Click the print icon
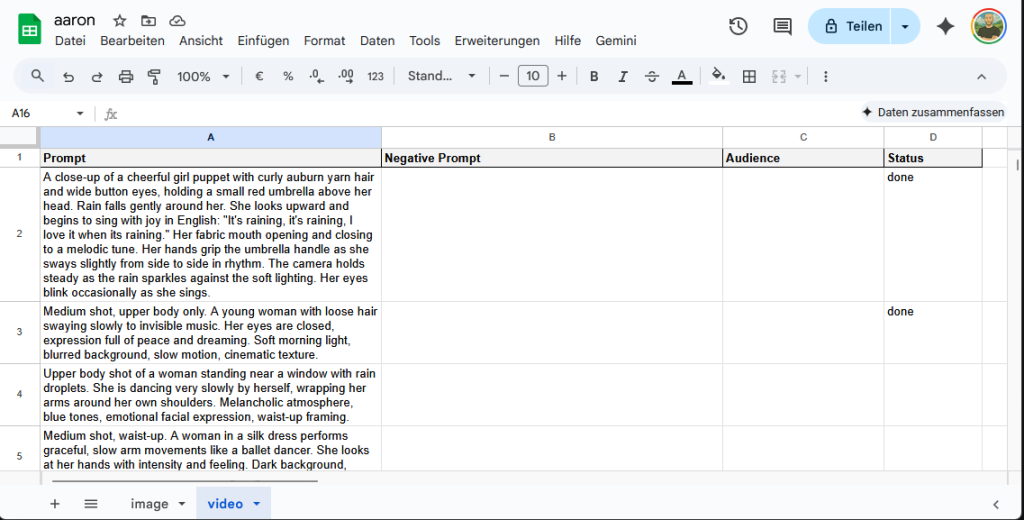 coord(126,76)
